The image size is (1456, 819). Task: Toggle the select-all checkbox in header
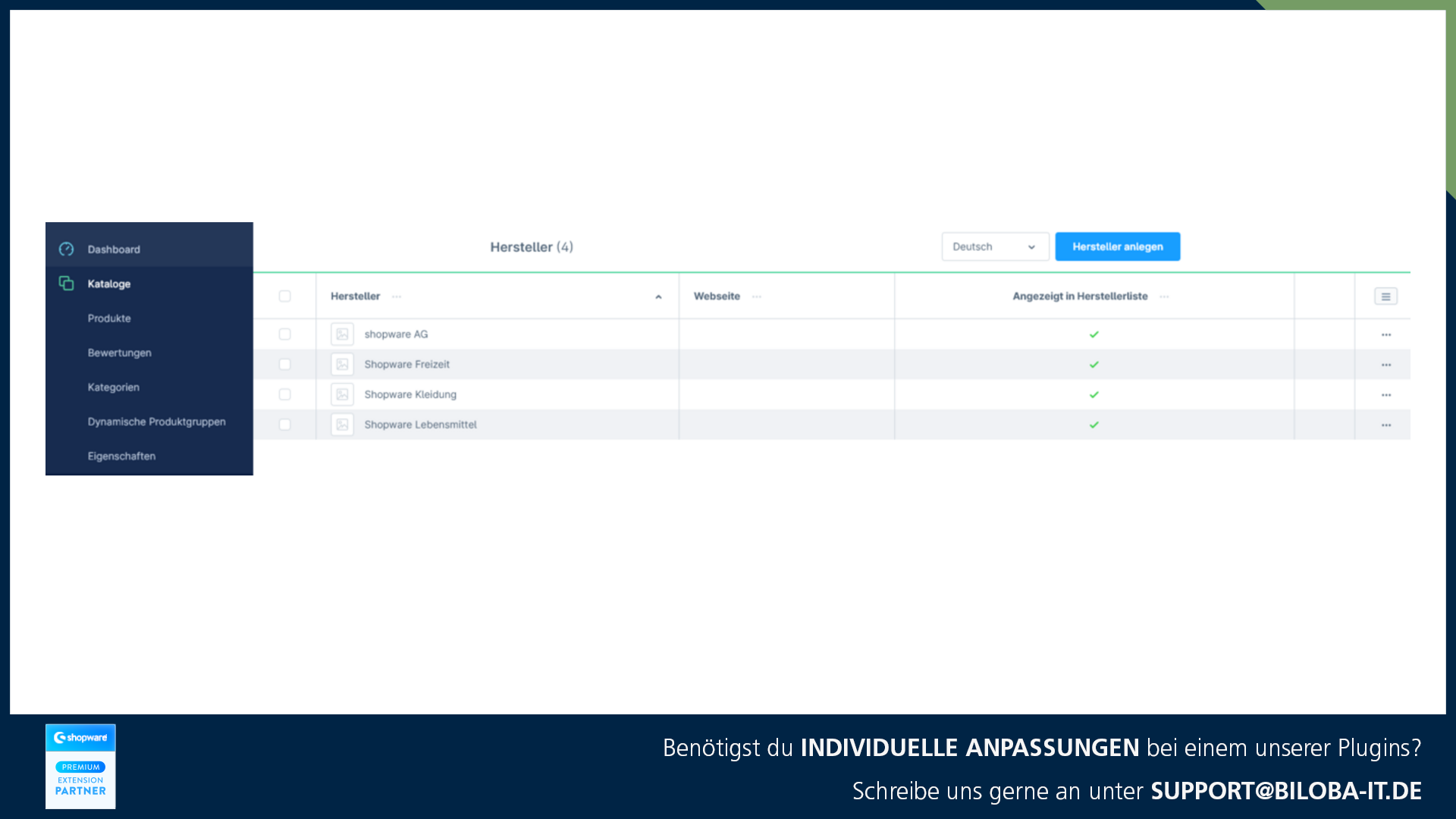click(284, 297)
